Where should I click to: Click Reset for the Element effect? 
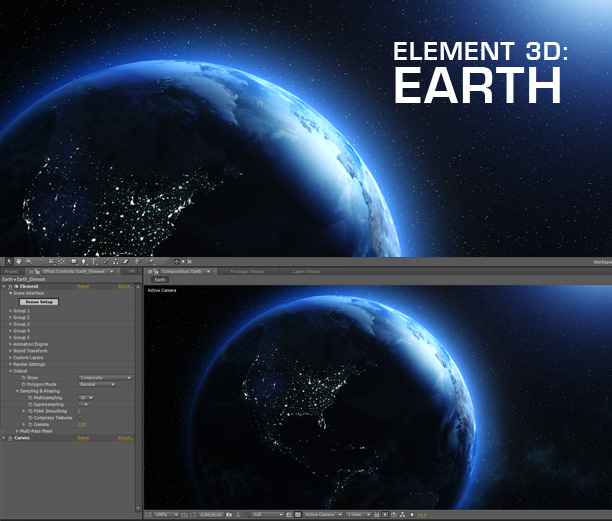pos(84,286)
